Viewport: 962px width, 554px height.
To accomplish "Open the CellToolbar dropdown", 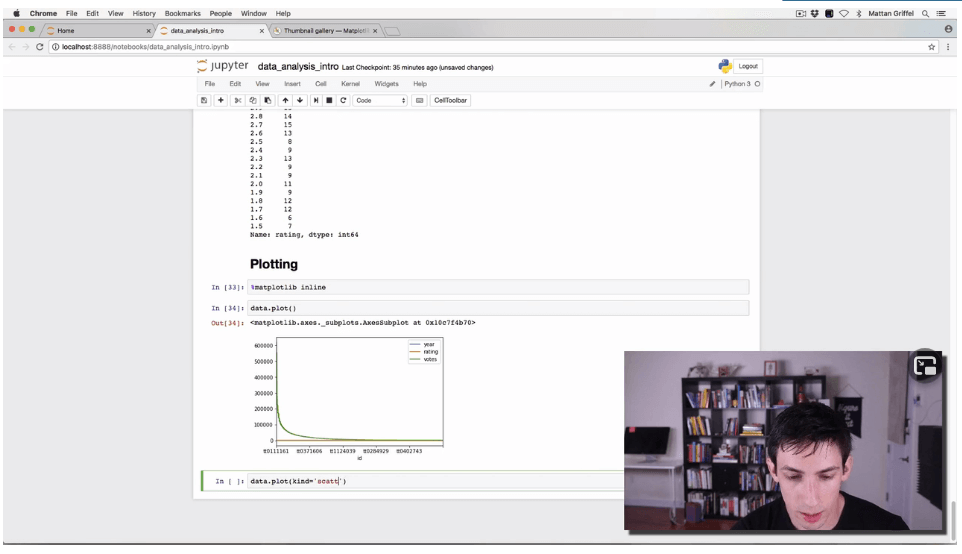I will coord(450,101).
